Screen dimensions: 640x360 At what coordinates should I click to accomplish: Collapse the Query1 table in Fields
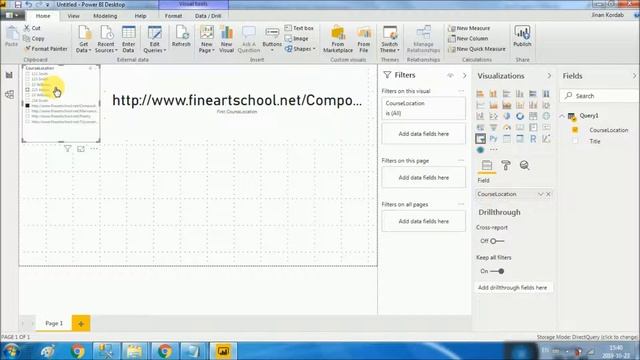[562, 116]
